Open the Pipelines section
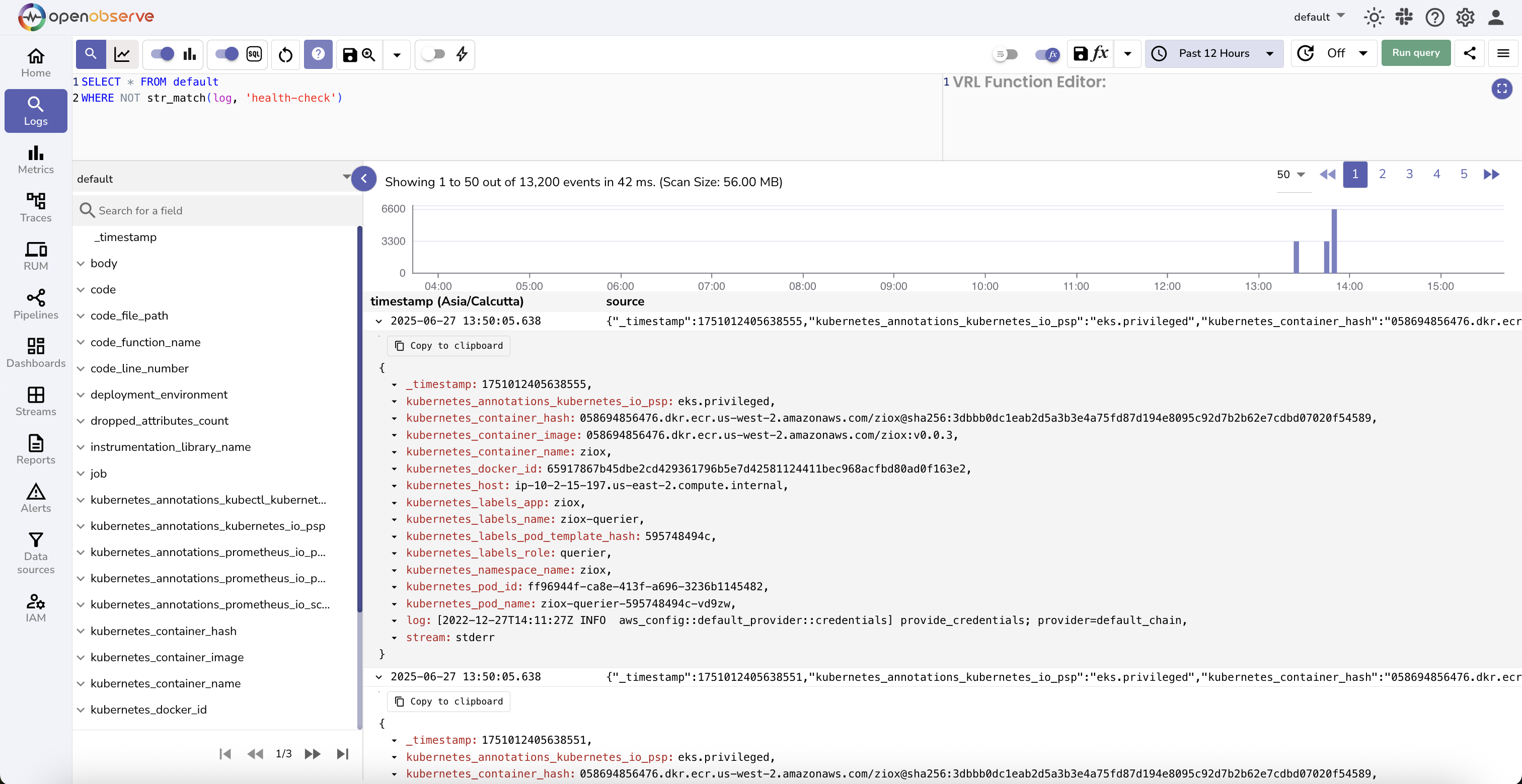The height and width of the screenshot is (784, 1522). tap(35, 304)
